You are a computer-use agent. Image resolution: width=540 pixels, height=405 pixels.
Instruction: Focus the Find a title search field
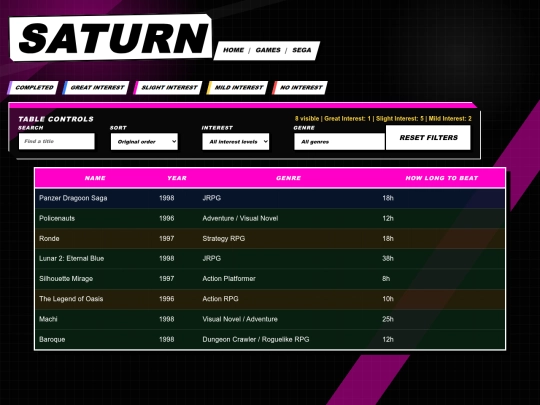(56, 141)
